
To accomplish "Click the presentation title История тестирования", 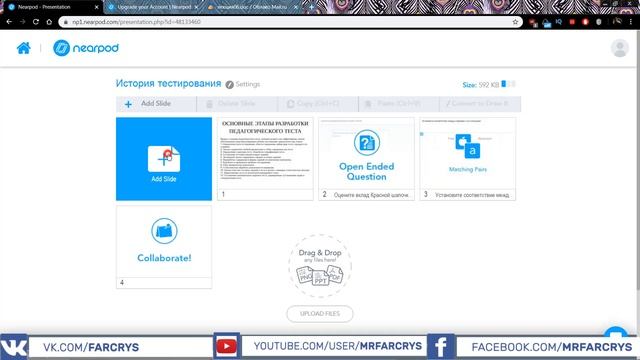I will tap(168, 84).
